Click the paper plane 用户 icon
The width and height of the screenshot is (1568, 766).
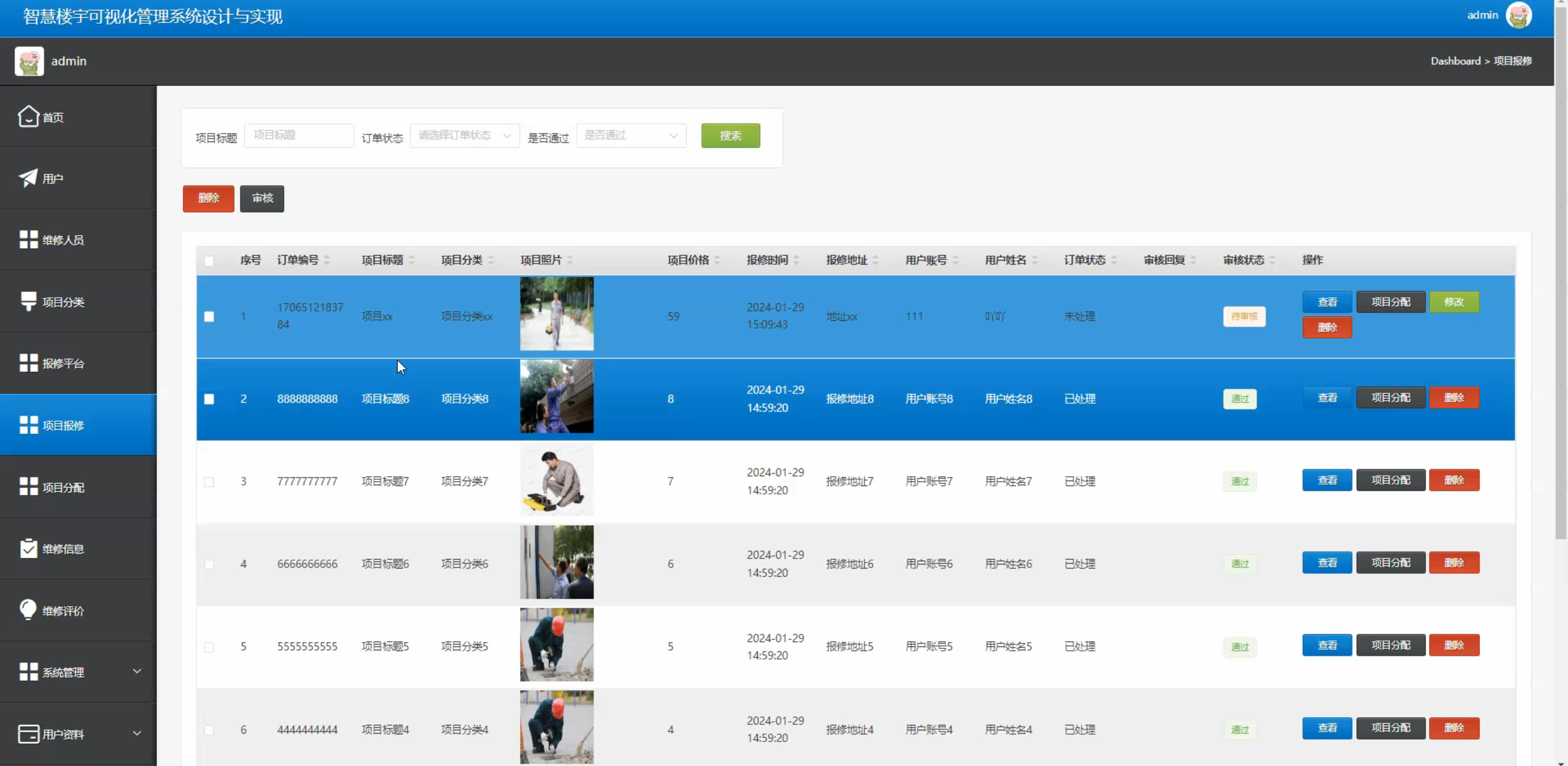(x=28, y=178)
